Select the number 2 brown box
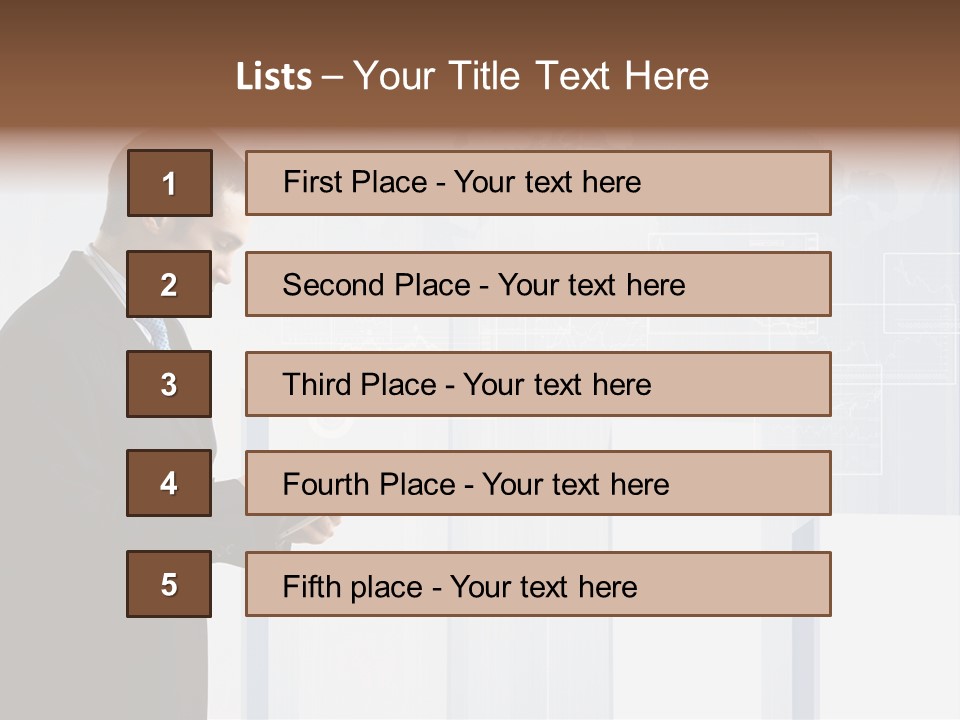 click(x=169, y=284)
